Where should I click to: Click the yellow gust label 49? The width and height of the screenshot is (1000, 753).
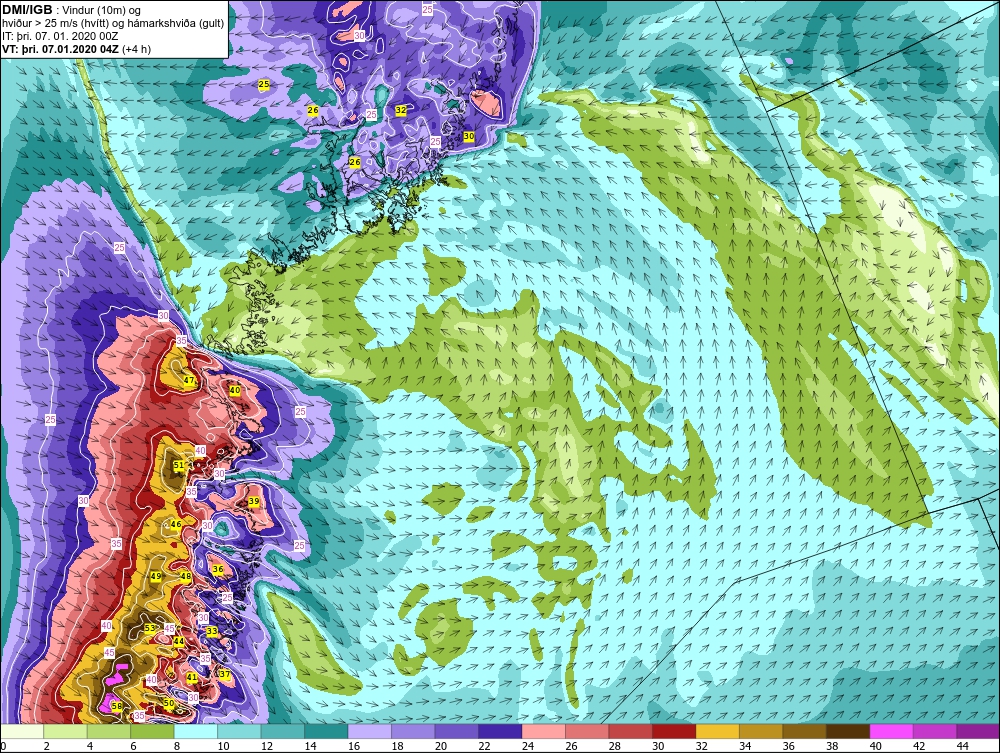point(156,576)
